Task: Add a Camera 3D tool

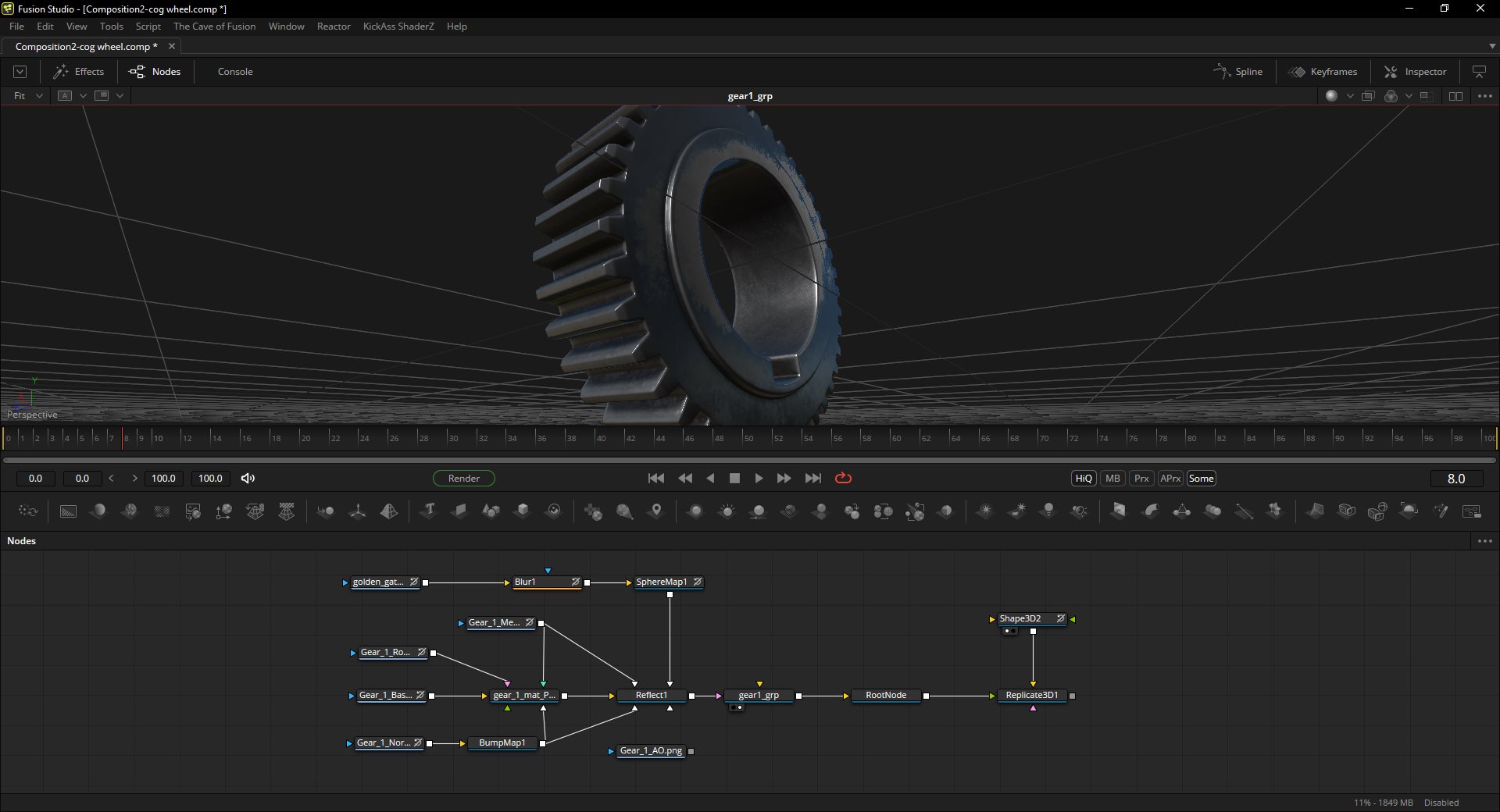Action: point(1347,511)
